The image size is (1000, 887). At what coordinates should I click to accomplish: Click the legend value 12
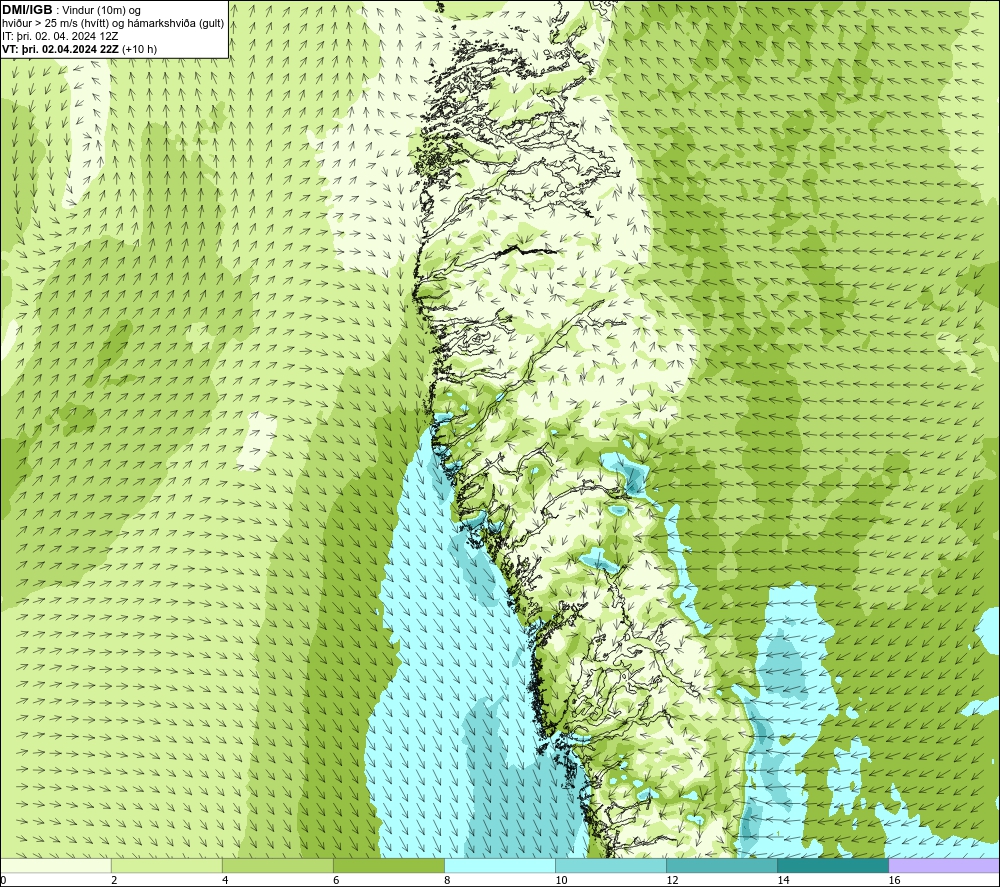click(672, 881)
